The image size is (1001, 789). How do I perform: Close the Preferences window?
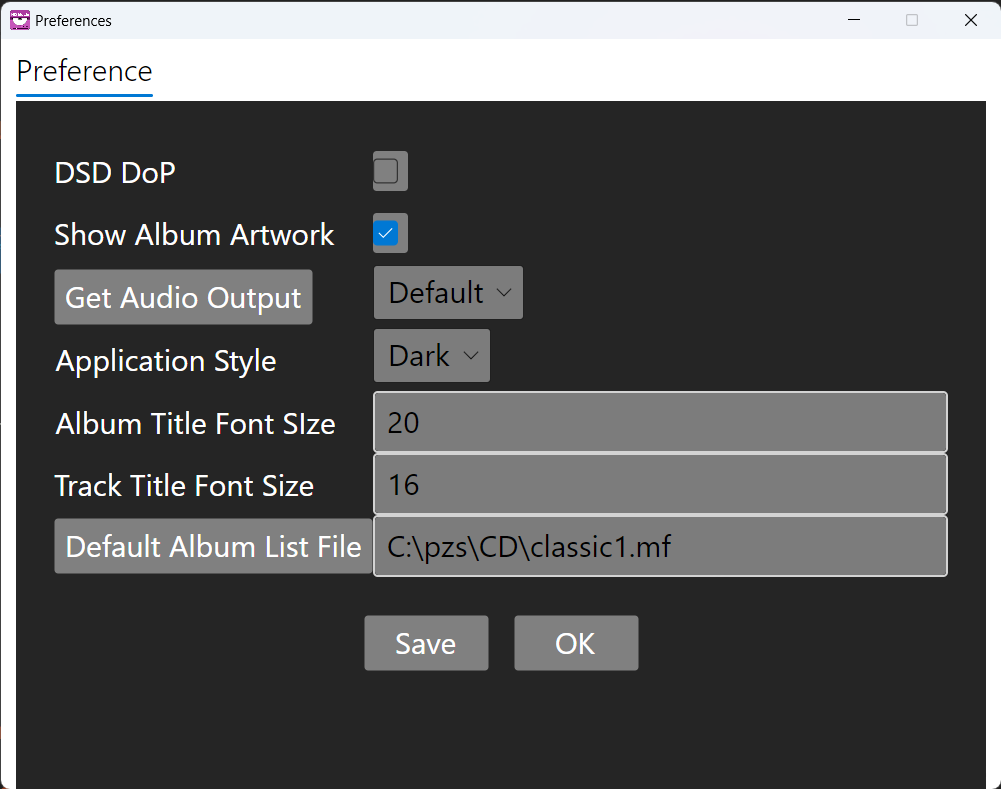coord(970,20)
